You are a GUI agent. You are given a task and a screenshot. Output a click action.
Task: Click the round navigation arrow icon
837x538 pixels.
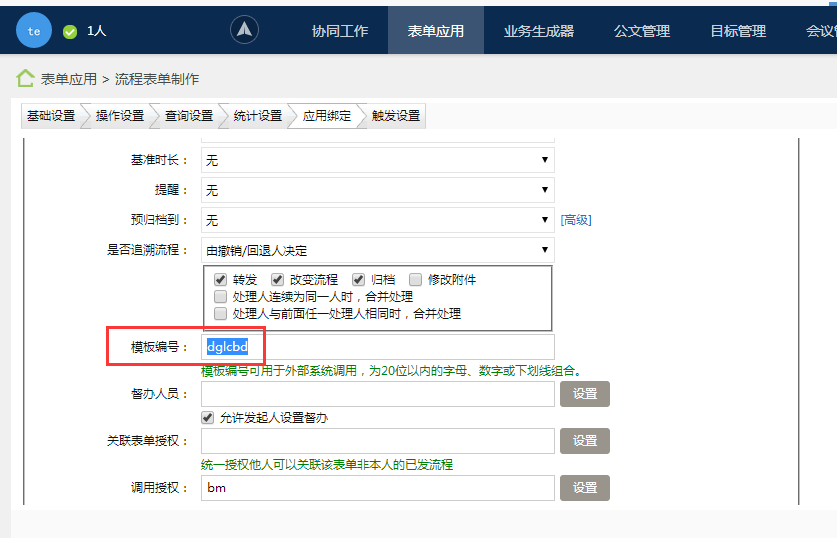tap(244, 29)
